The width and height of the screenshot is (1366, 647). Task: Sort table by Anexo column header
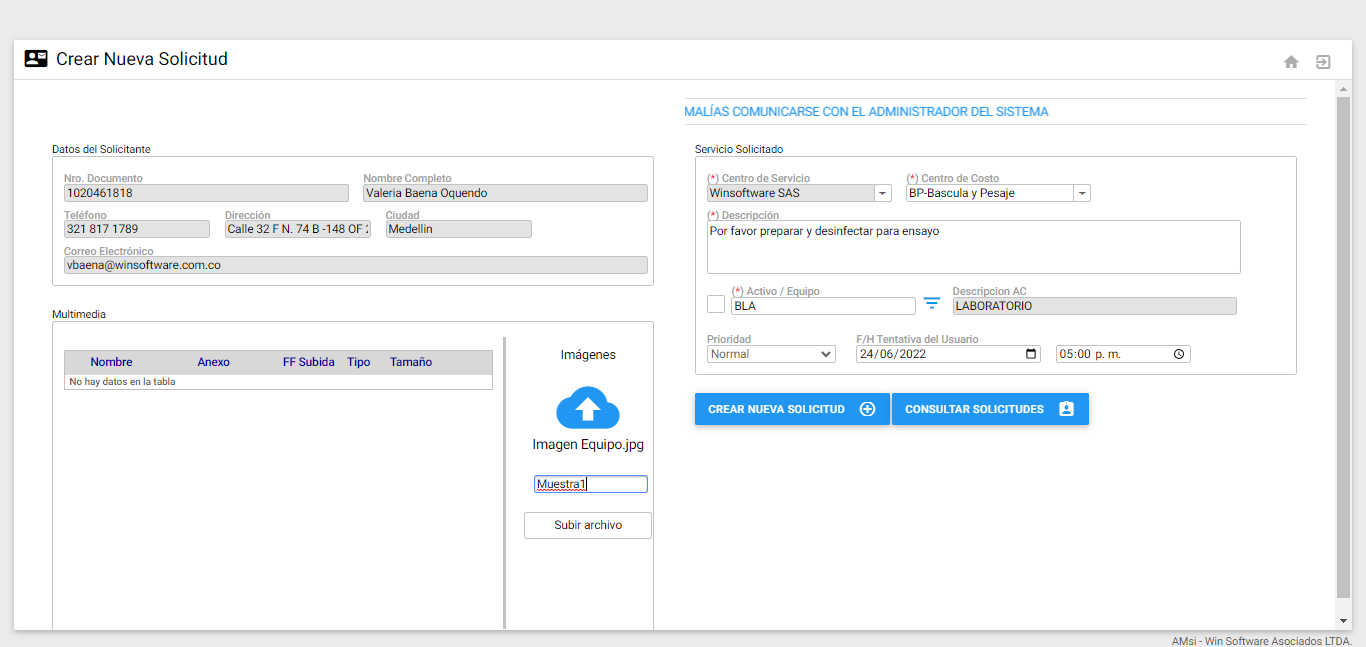[x=214, y=362]
